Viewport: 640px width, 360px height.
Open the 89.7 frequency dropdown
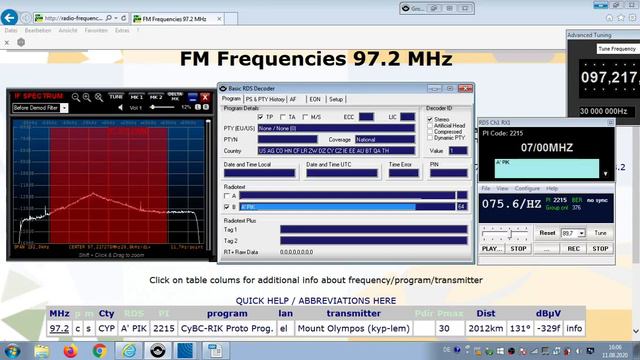(582, 233)
